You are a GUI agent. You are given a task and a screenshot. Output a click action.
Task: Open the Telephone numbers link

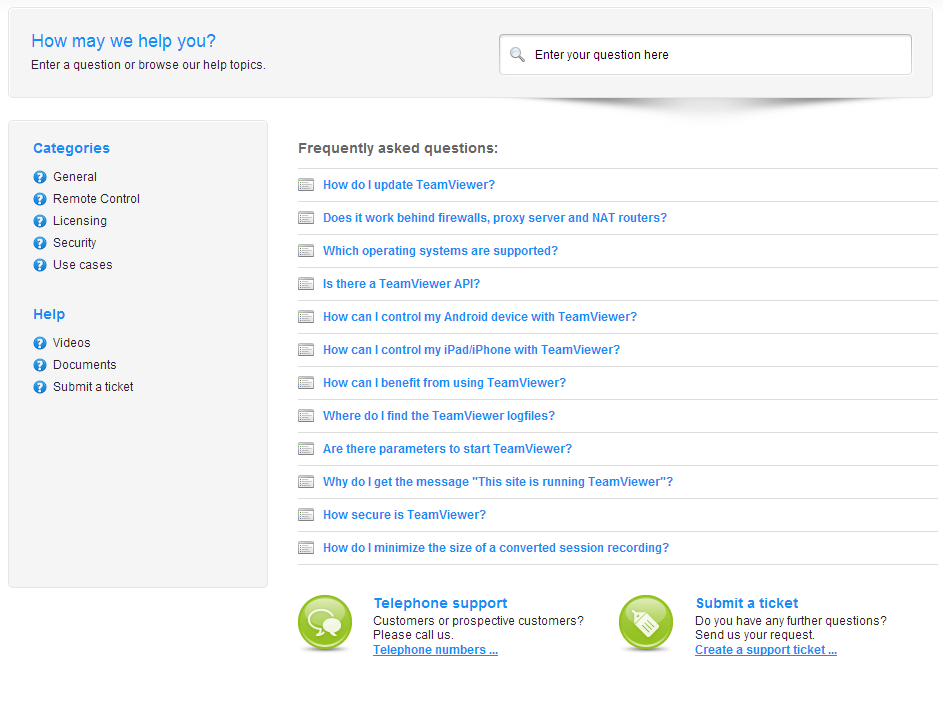coord(435,650)
